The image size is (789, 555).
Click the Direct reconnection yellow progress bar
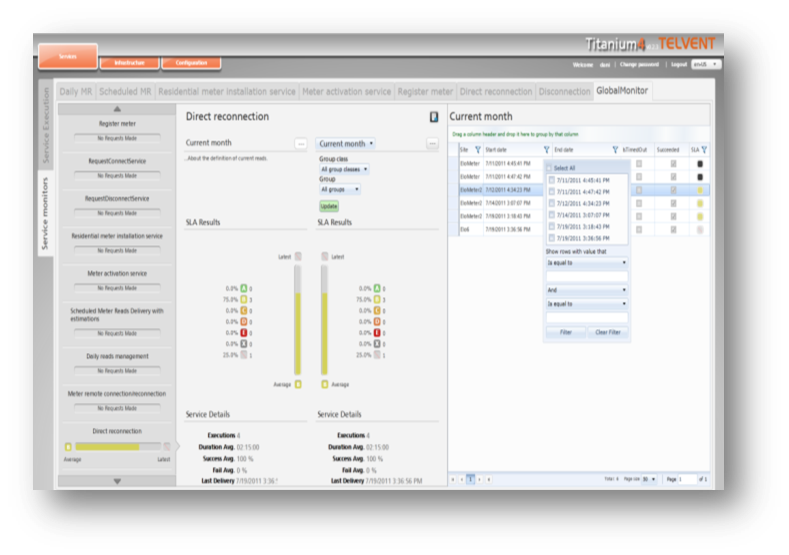118,447
